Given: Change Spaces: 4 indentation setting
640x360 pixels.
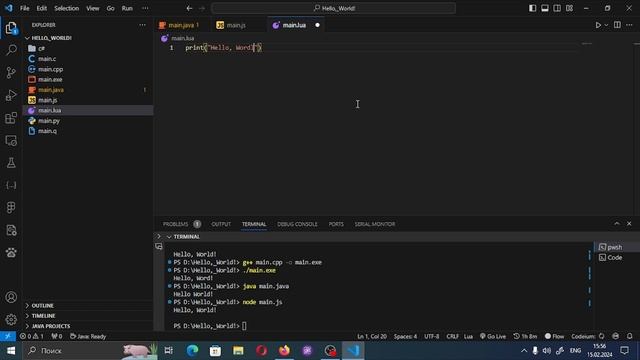Looking at the screenshot, I should tap(405, 336).
